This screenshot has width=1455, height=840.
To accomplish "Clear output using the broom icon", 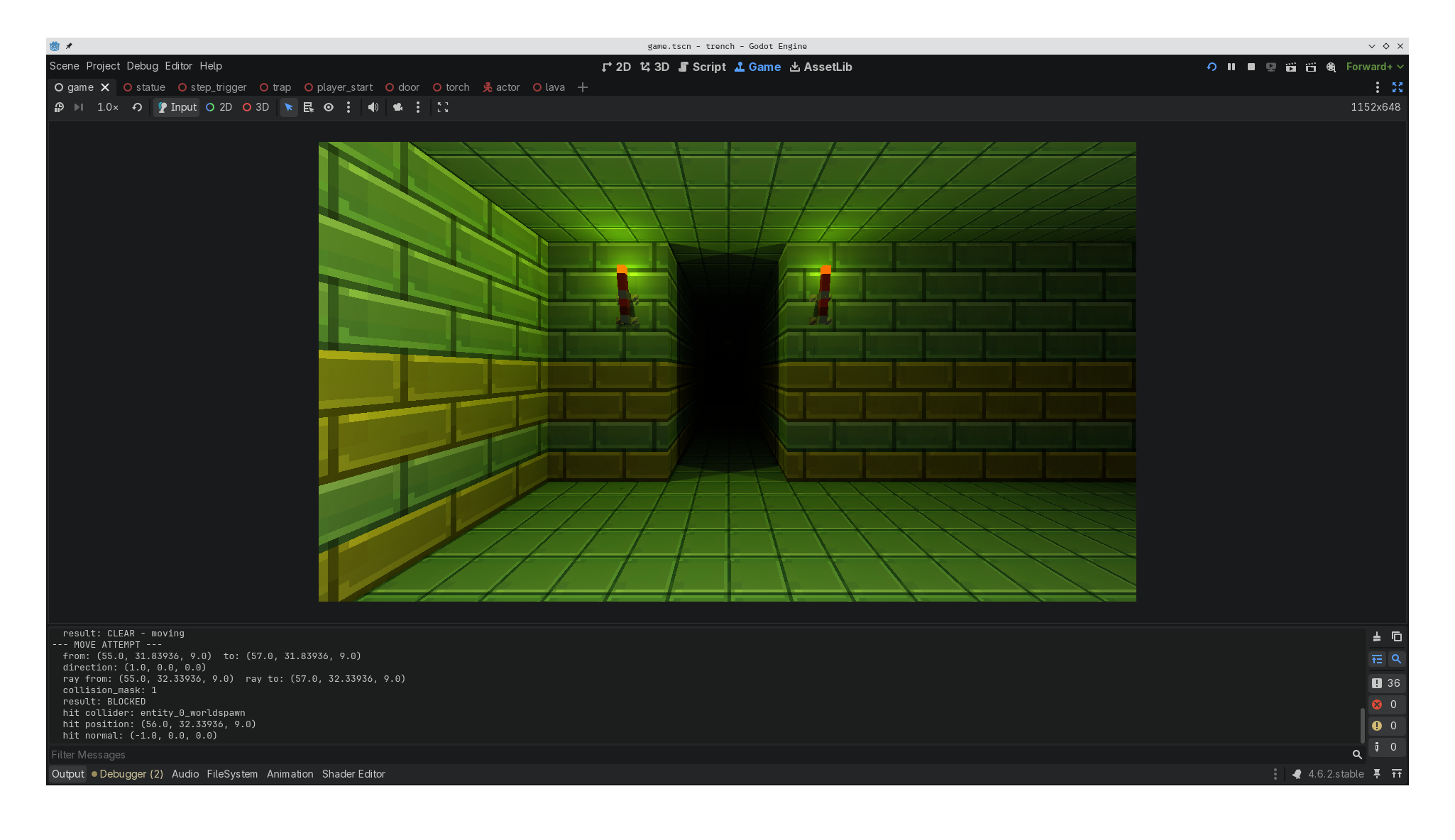I will tap(1377, 636).
